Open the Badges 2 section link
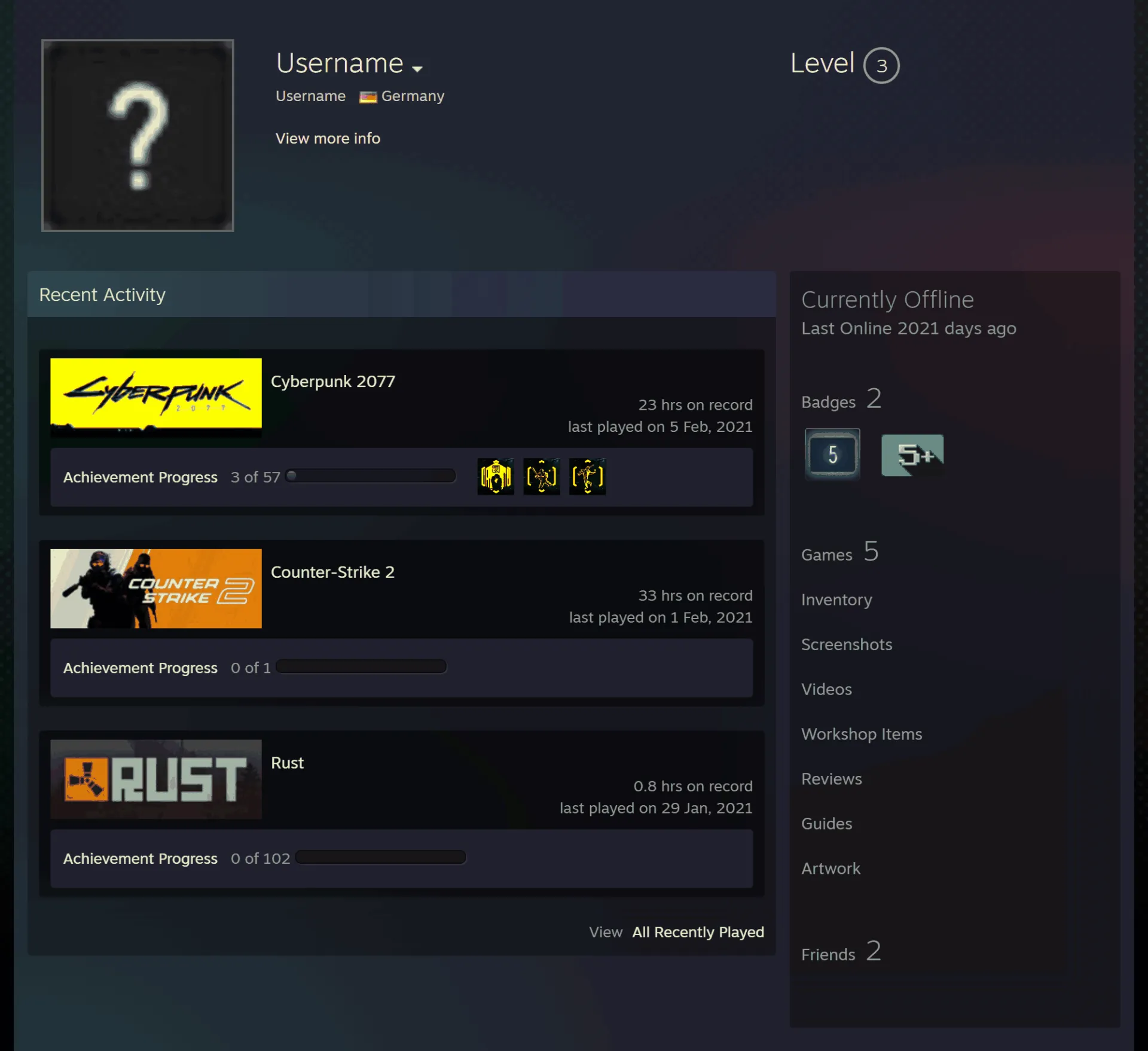The image size is (1148, 1051). click(x=841, y=400)
